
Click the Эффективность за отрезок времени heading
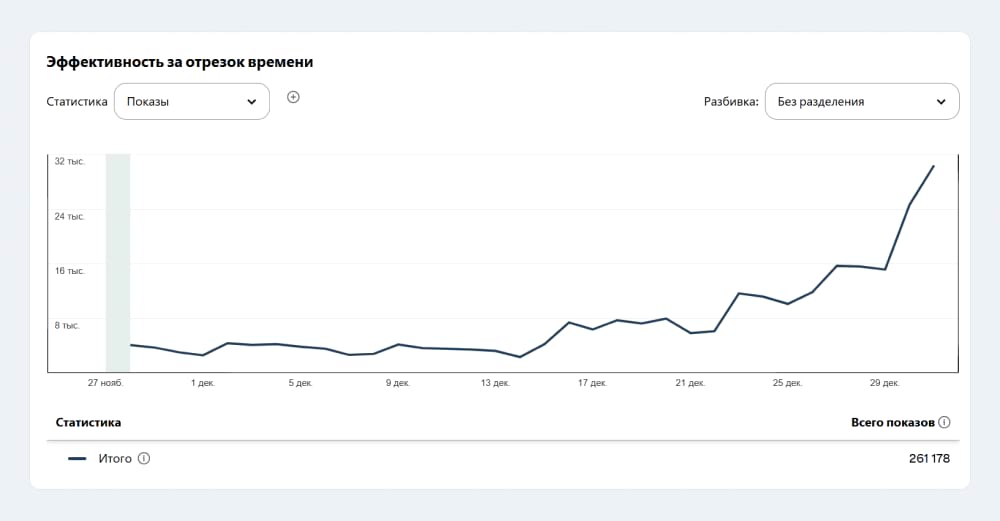tap(180, 62)
